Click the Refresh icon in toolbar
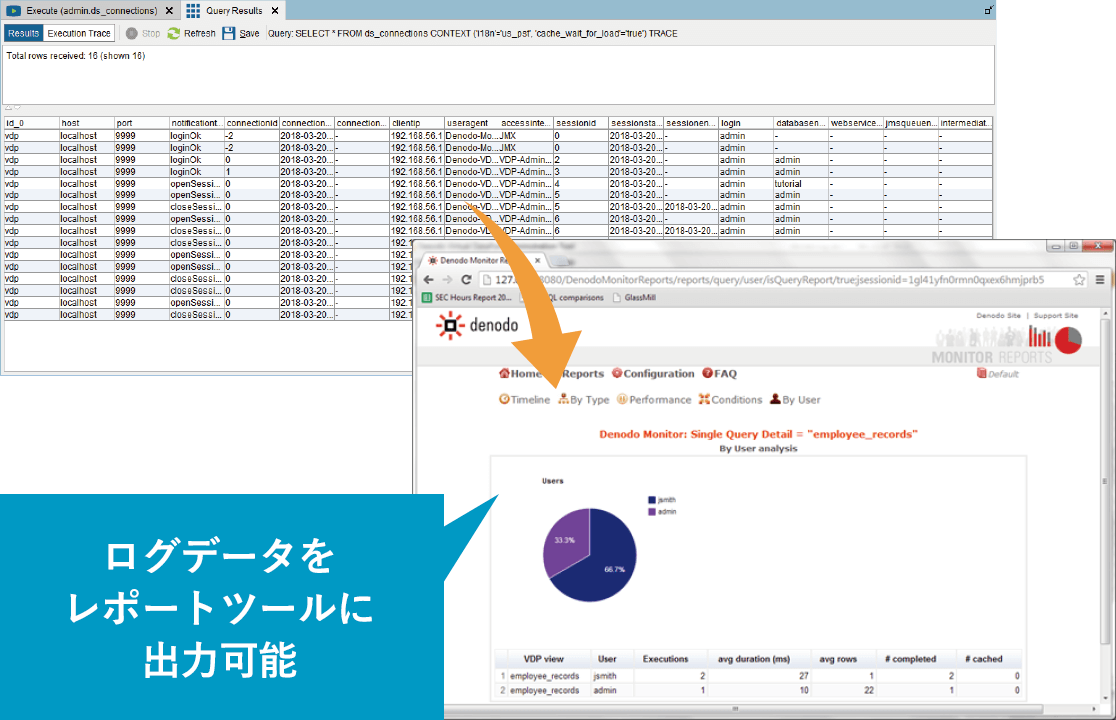The image size is (1116, 720). tap(174, 33)
